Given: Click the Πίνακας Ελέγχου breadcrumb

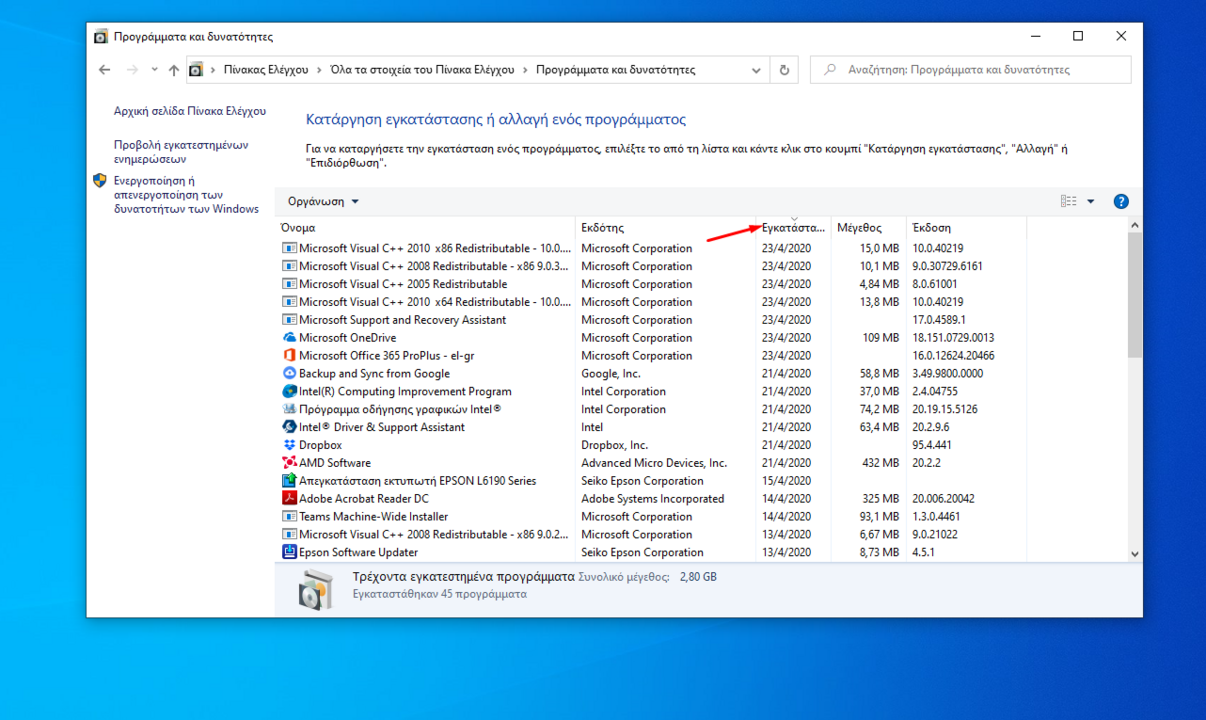Looking at the screenshot, I should (265, 70).
